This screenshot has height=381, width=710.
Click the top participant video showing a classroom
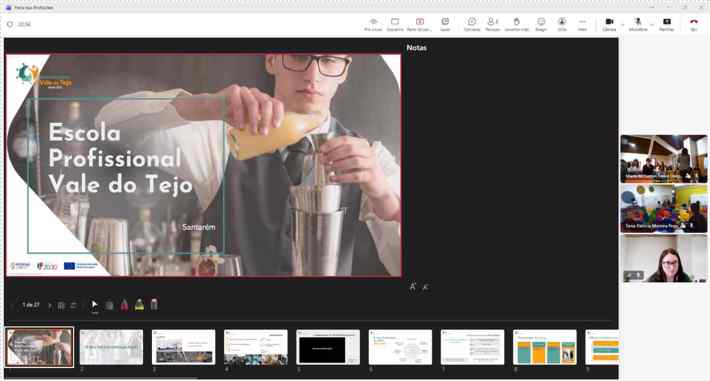663,159
